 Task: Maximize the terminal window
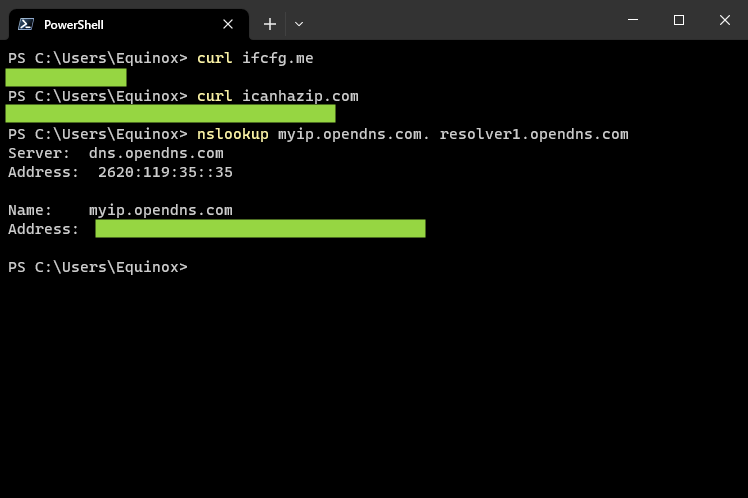click(679, 20)
